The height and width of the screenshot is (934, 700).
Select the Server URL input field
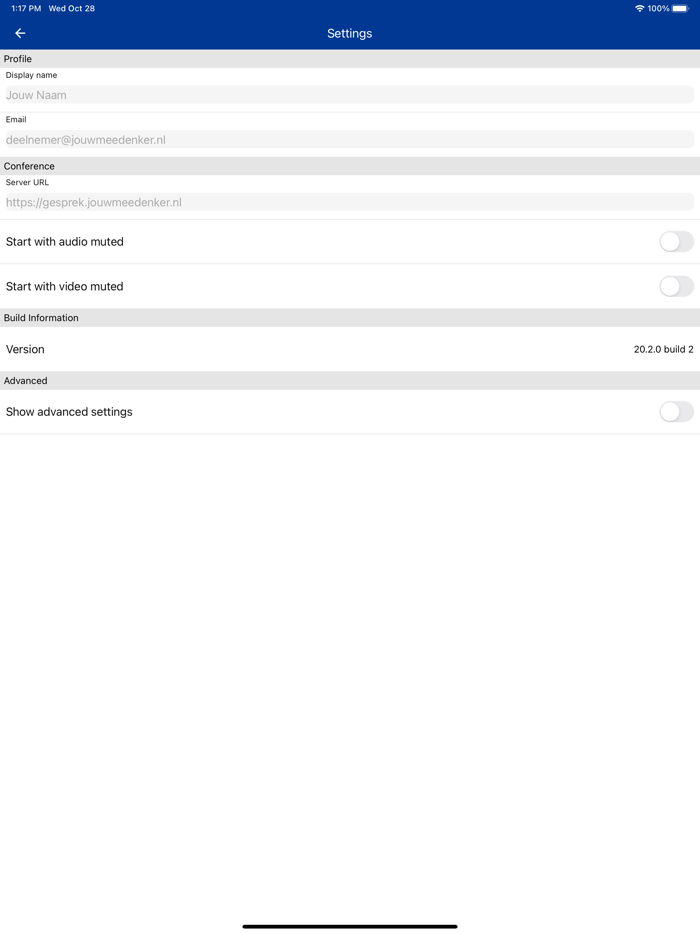(x=349, y=202)
